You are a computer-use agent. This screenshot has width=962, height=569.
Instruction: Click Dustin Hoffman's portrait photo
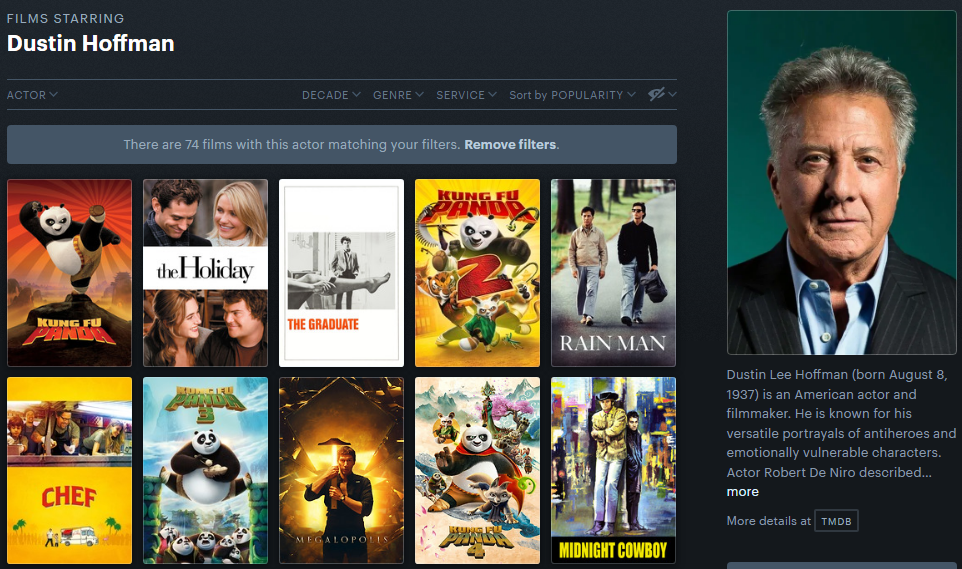click(842, 182)
